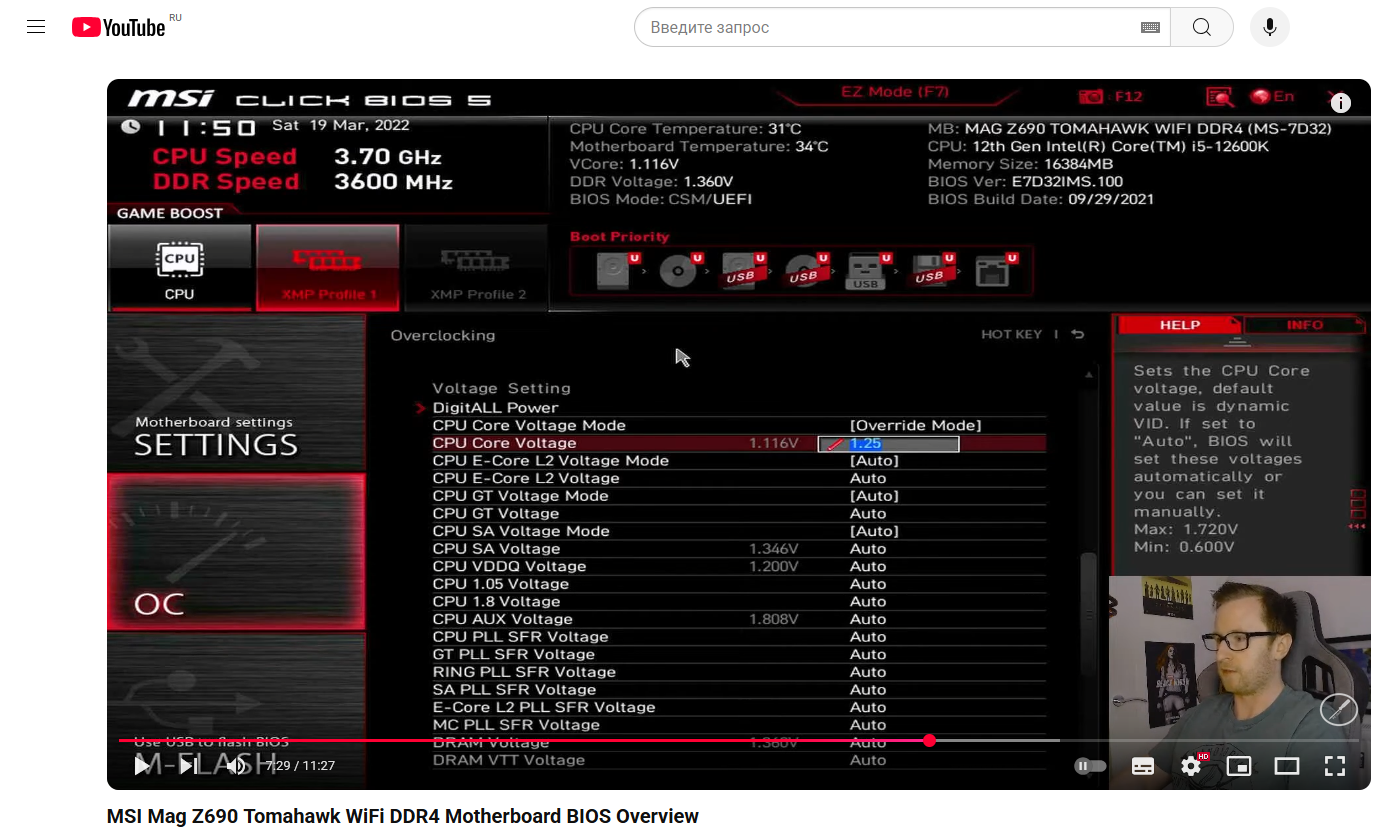The width and height of the screenshot is (1382, 835).
Task: Click the back arrow next to HOT KEY
Action: [x=1077, y=335]
